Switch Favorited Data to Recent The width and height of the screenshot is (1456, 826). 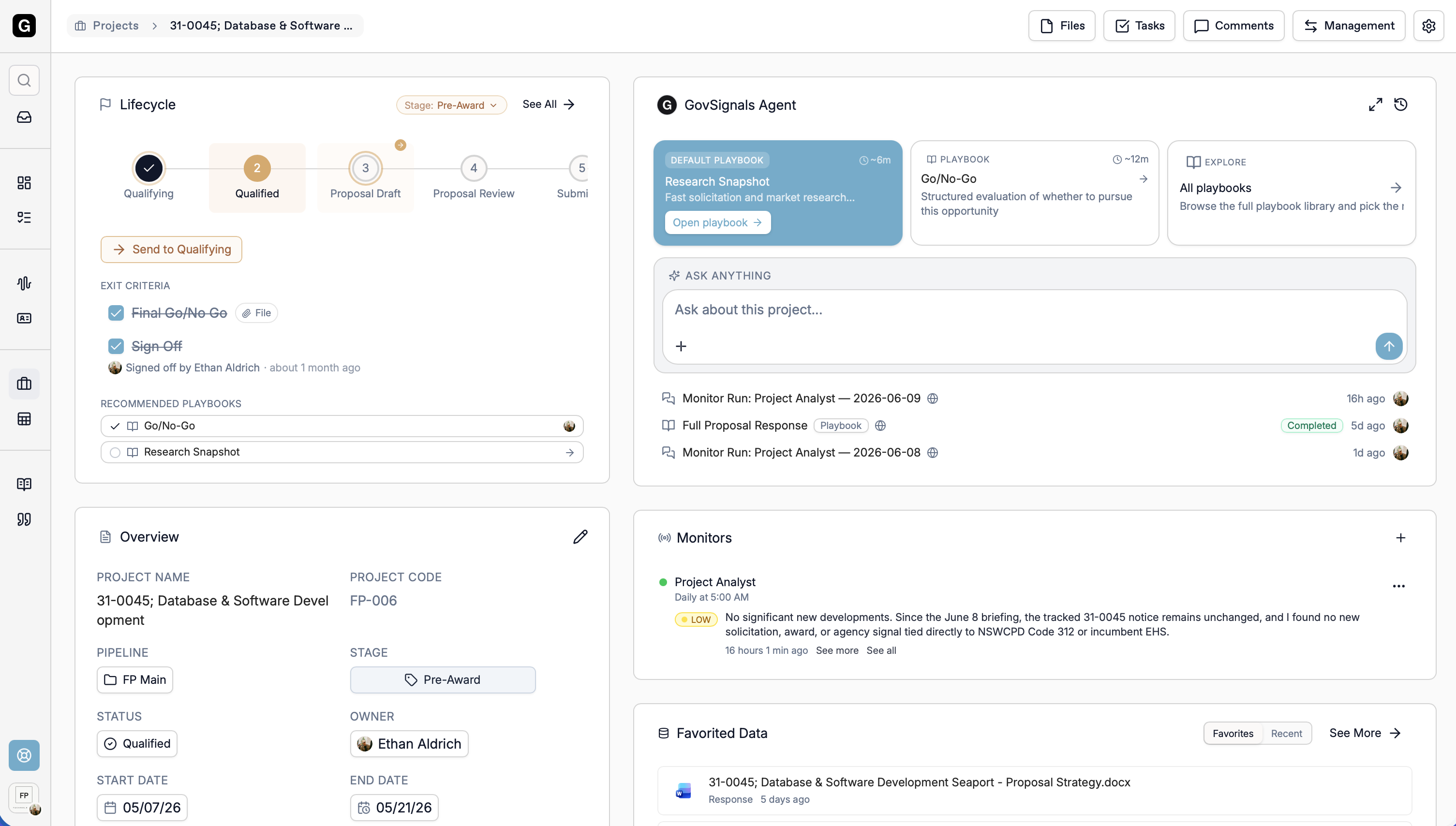point(1286,734)
